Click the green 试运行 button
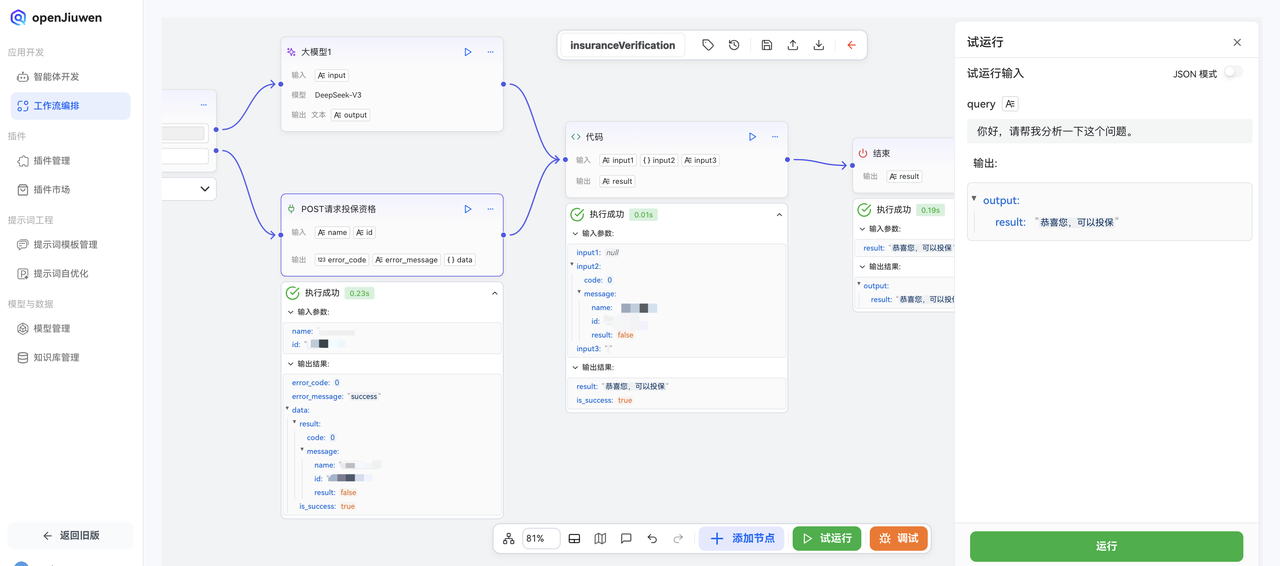This screenshot has height=566, width=1280. (x=827, y=538)
